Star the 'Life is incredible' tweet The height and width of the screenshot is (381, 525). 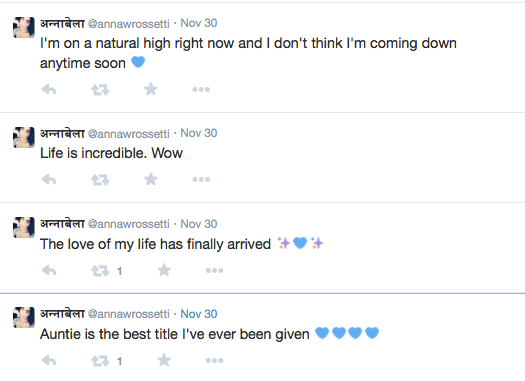click(151, 179)
